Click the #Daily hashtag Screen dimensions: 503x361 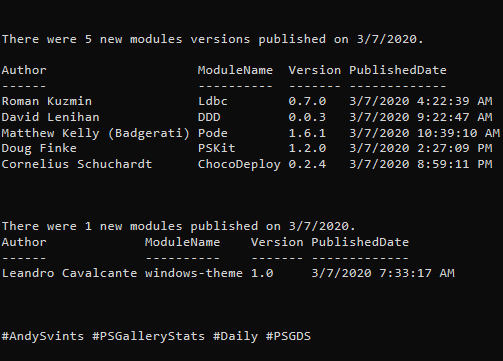(235, 336)
